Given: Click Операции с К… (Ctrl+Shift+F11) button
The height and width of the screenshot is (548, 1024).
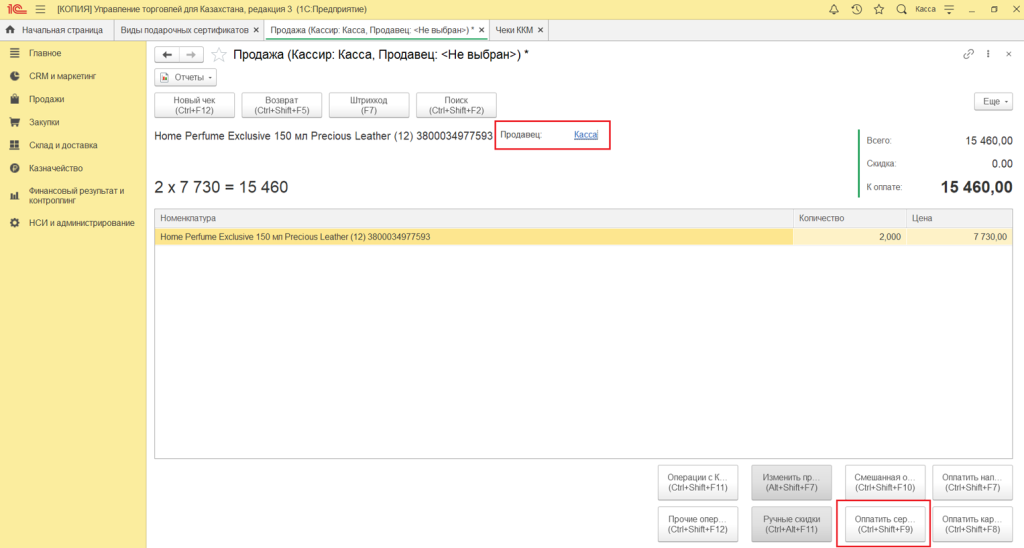Looking at the screenshot, I should coord(697,483).
